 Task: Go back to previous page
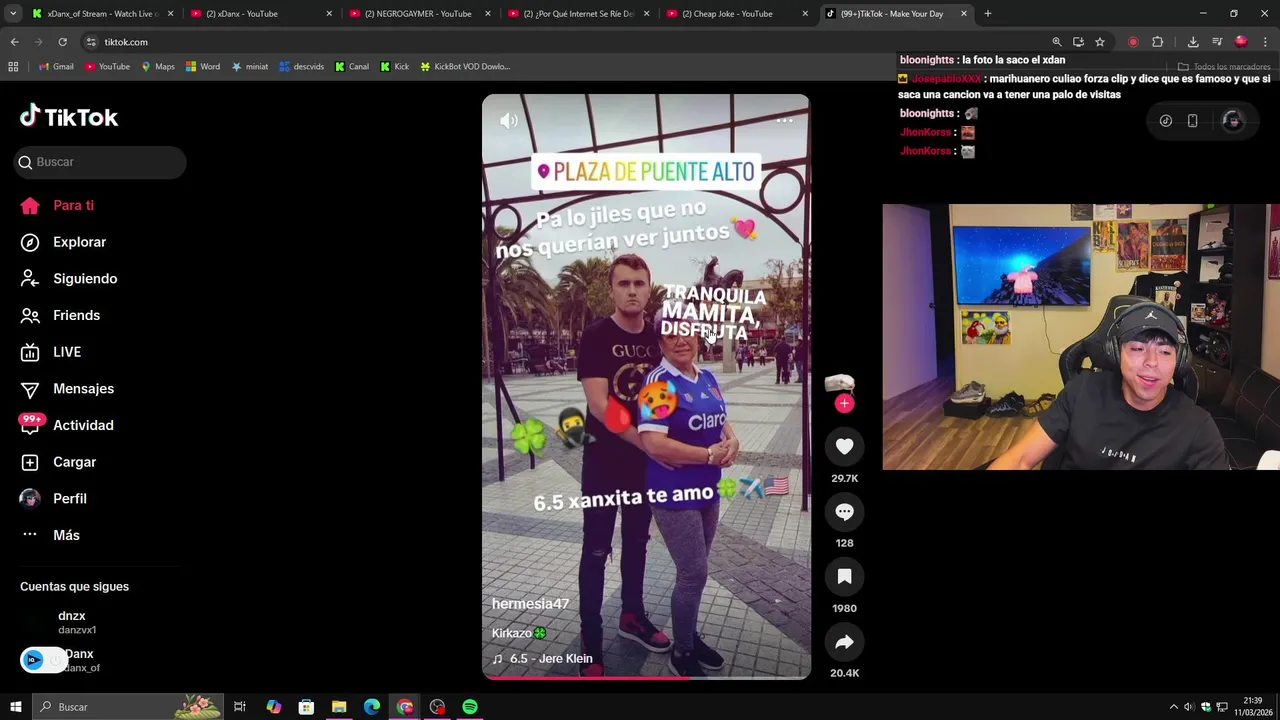[x=14, y=42]
